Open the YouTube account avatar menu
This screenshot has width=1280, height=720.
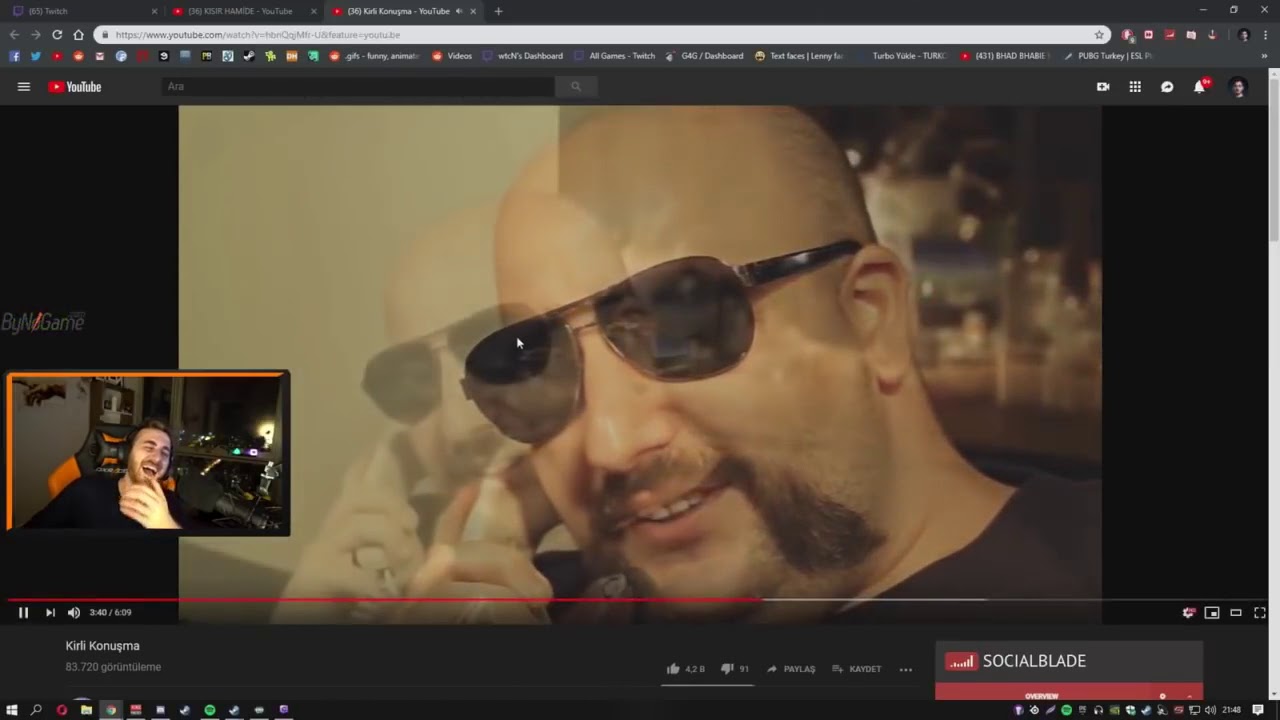(x=1238, y=87)
